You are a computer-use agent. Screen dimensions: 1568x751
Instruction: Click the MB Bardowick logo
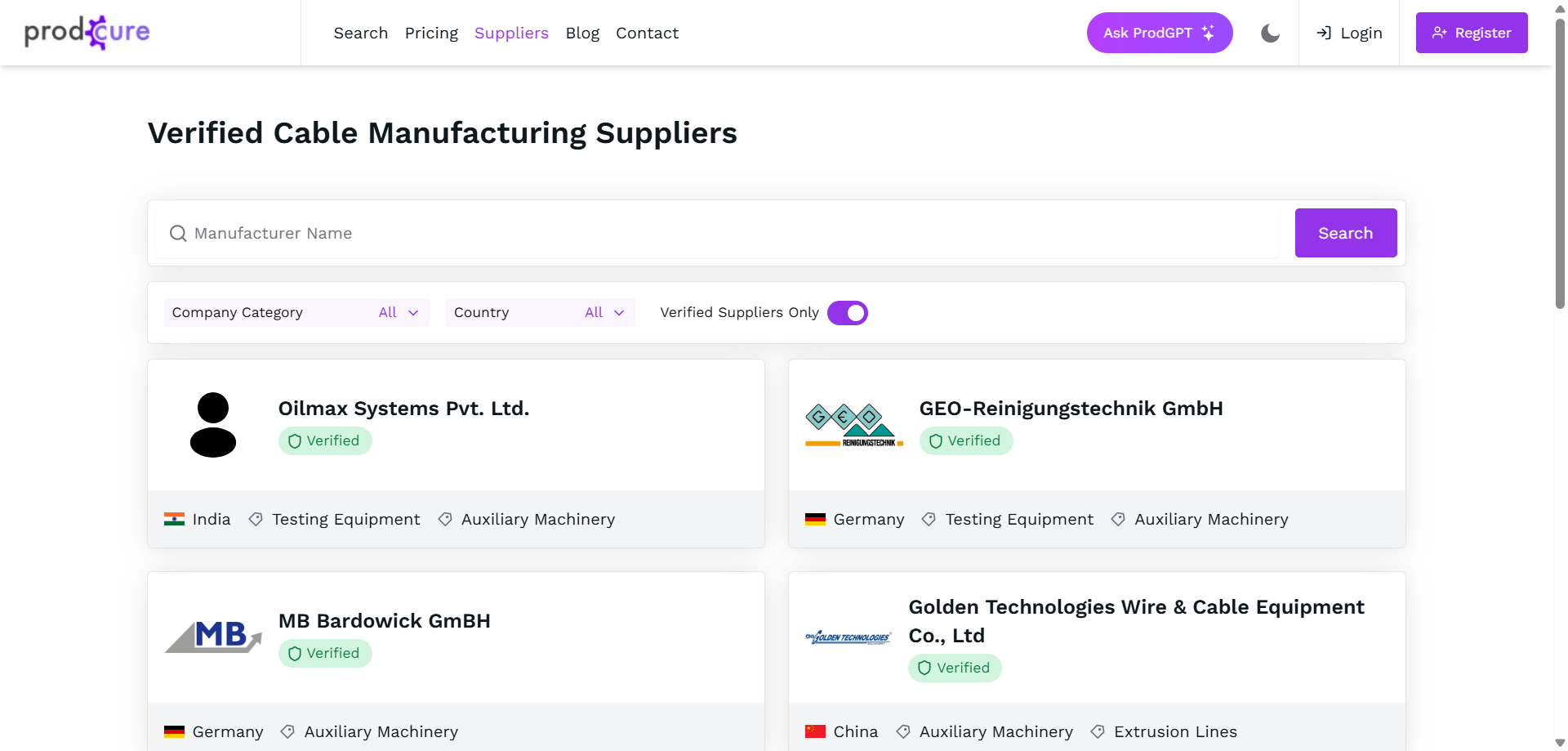213,637
